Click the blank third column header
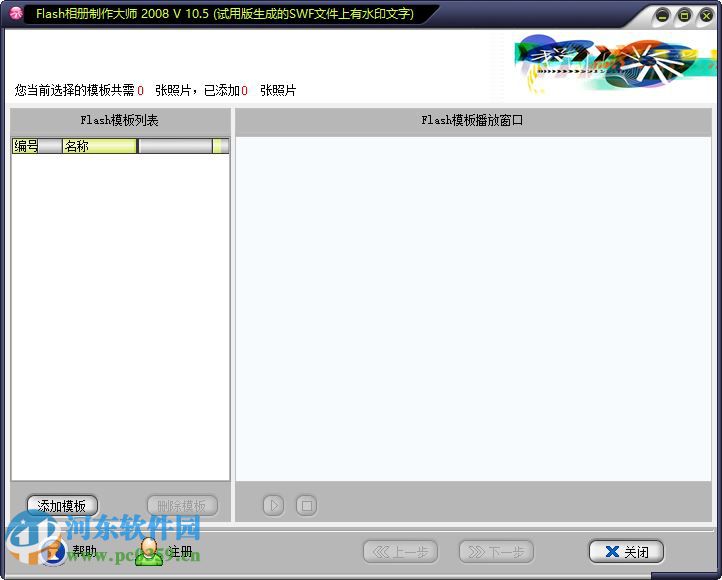722x580 pixels. tap(175, 146)
